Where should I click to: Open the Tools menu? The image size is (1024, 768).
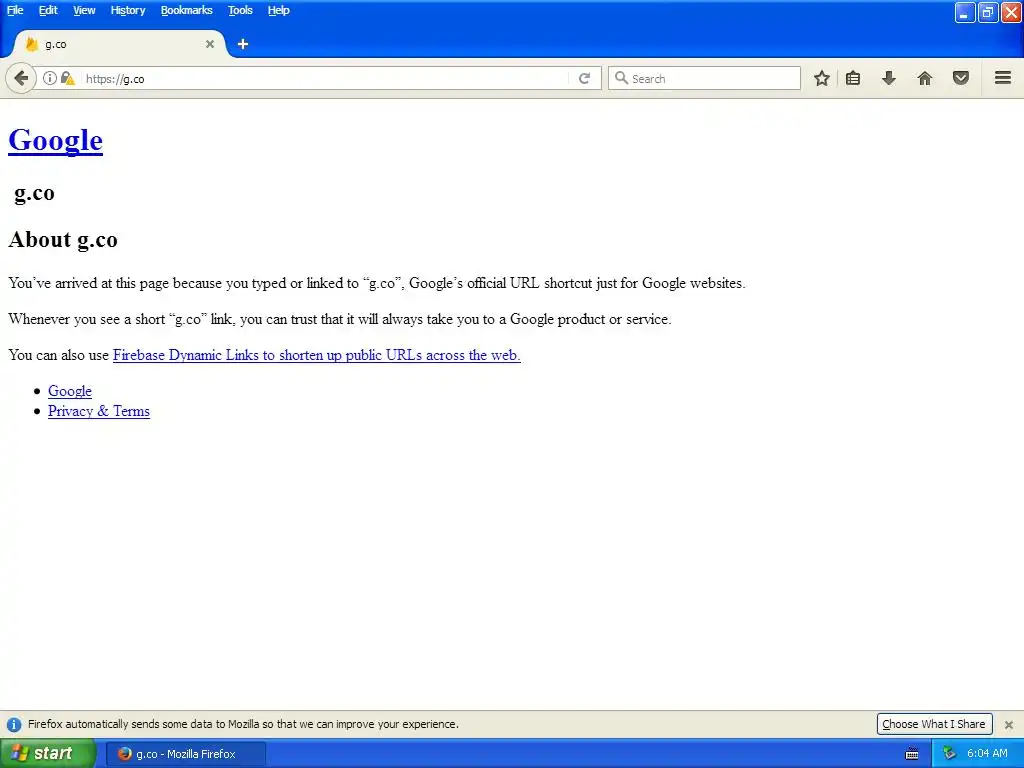[x=240, y=10]
